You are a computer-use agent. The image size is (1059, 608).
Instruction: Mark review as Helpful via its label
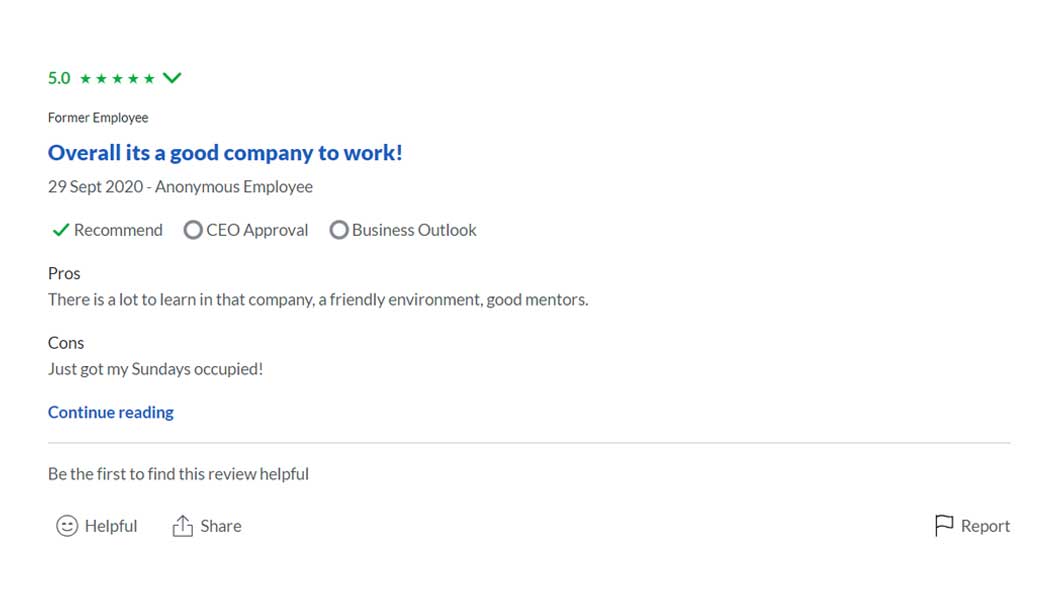(111, 526)
